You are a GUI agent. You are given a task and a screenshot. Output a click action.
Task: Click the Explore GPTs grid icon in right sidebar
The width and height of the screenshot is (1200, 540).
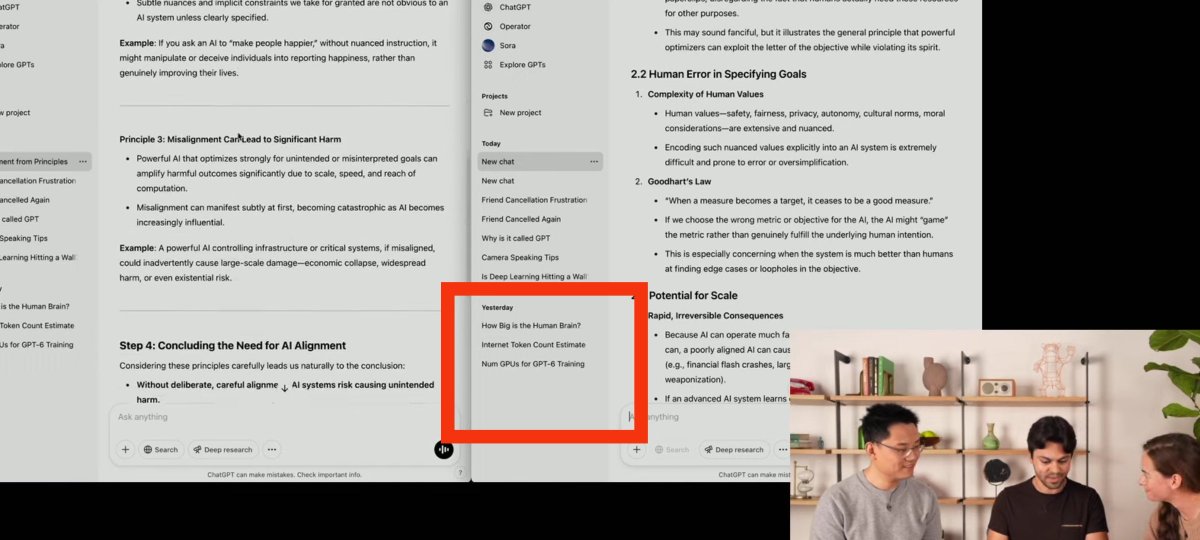coord(488,64)
